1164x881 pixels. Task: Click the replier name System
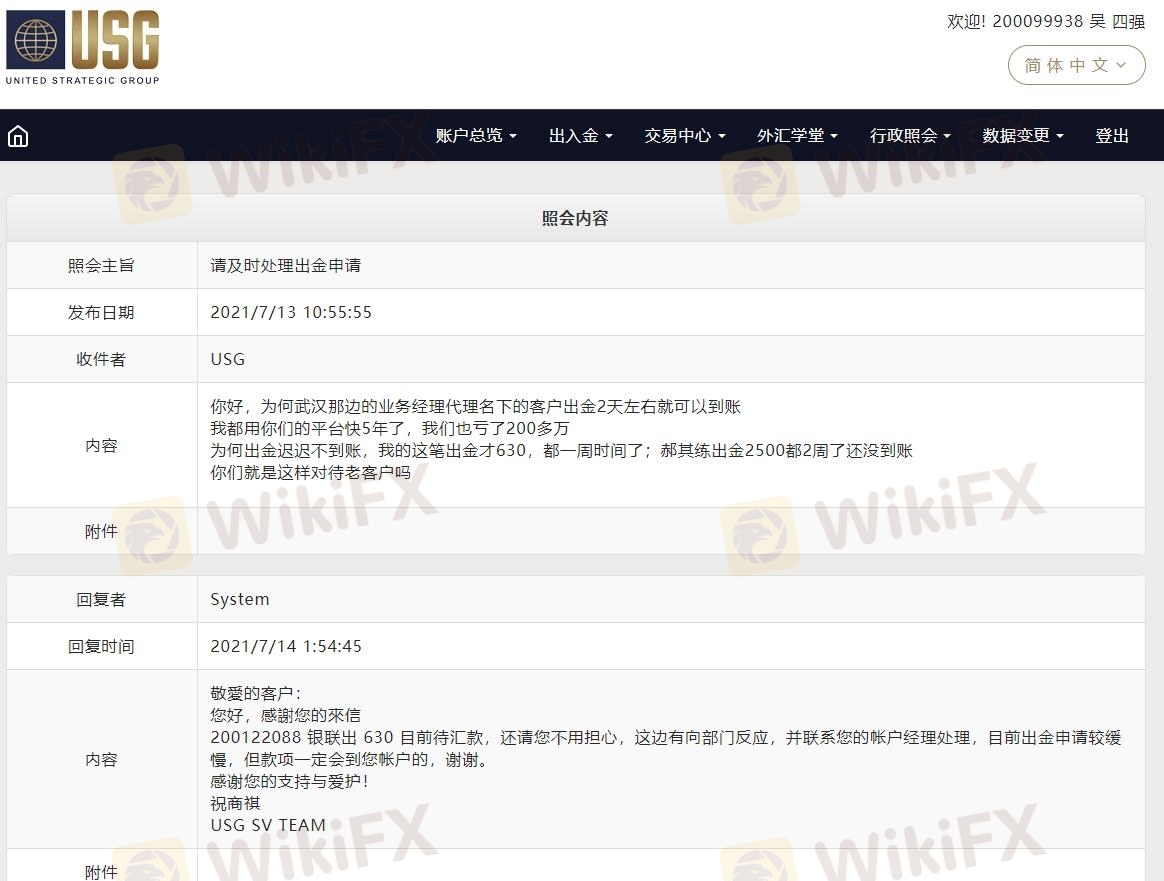pos(240,599)
